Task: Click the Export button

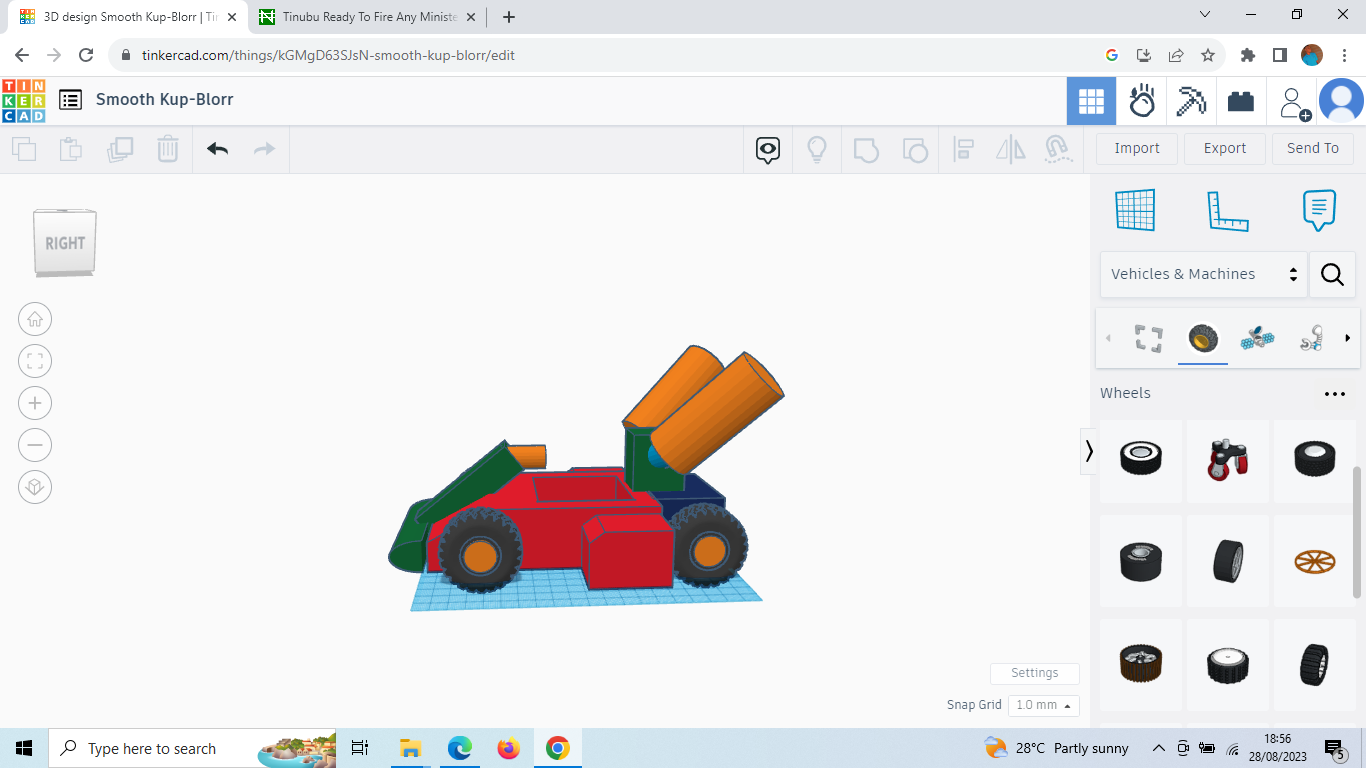Action: (1224, 148)
